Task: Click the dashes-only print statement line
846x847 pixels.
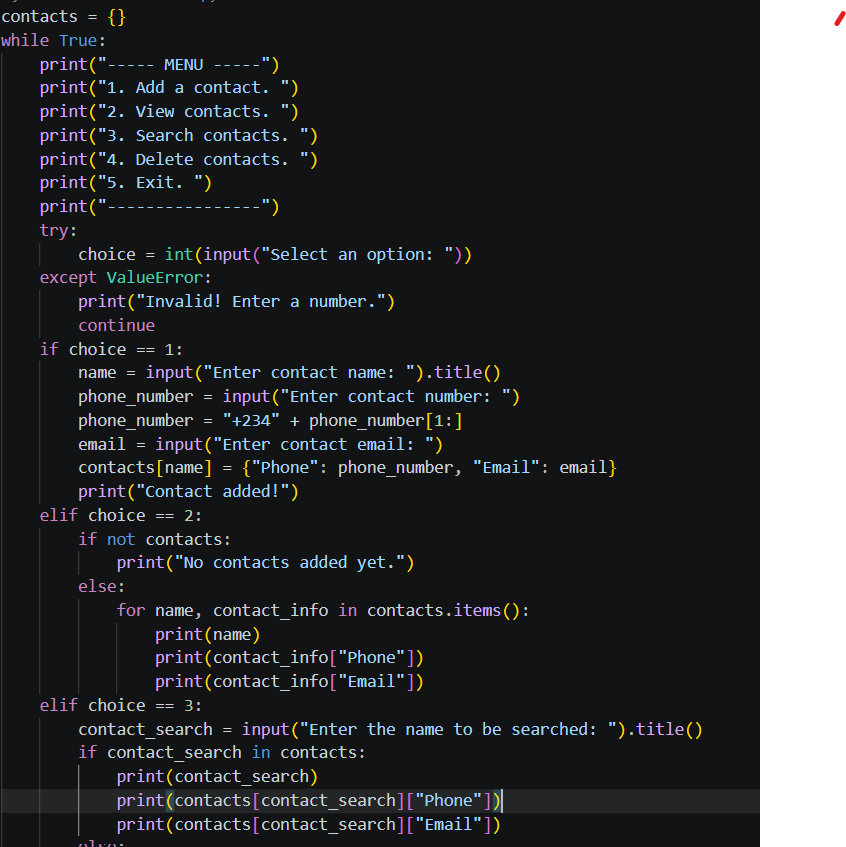Action: tap(159, 206)
